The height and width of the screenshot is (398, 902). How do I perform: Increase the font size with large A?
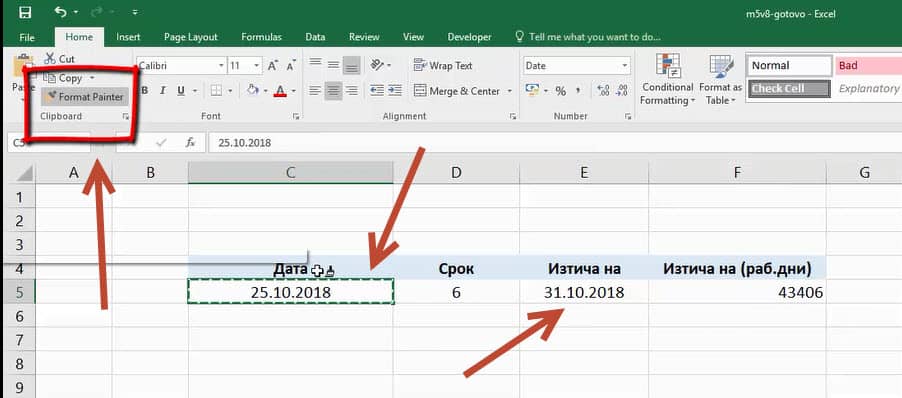click(x=273, y=66)
